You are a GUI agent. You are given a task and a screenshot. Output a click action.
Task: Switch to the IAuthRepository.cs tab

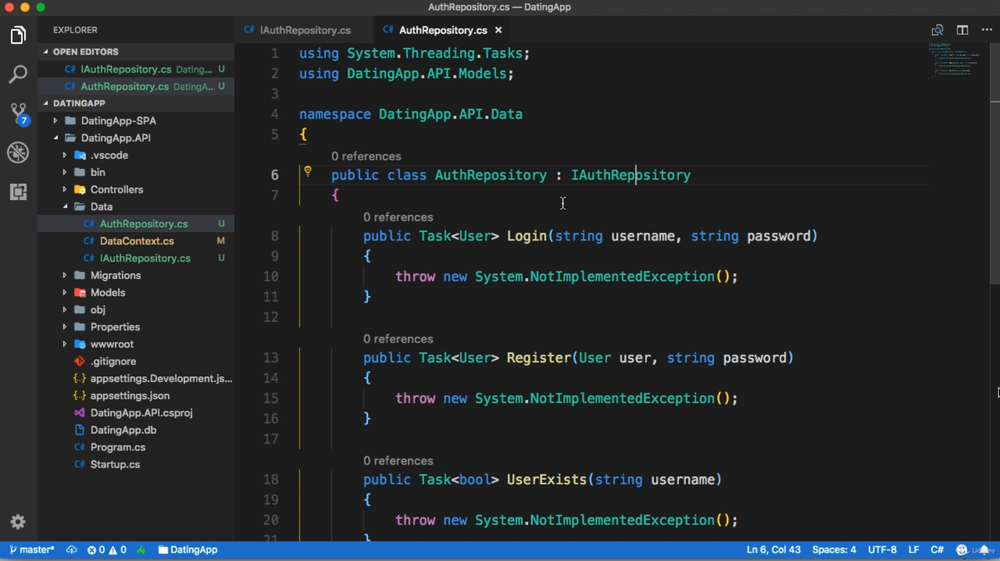pos(304,30)
